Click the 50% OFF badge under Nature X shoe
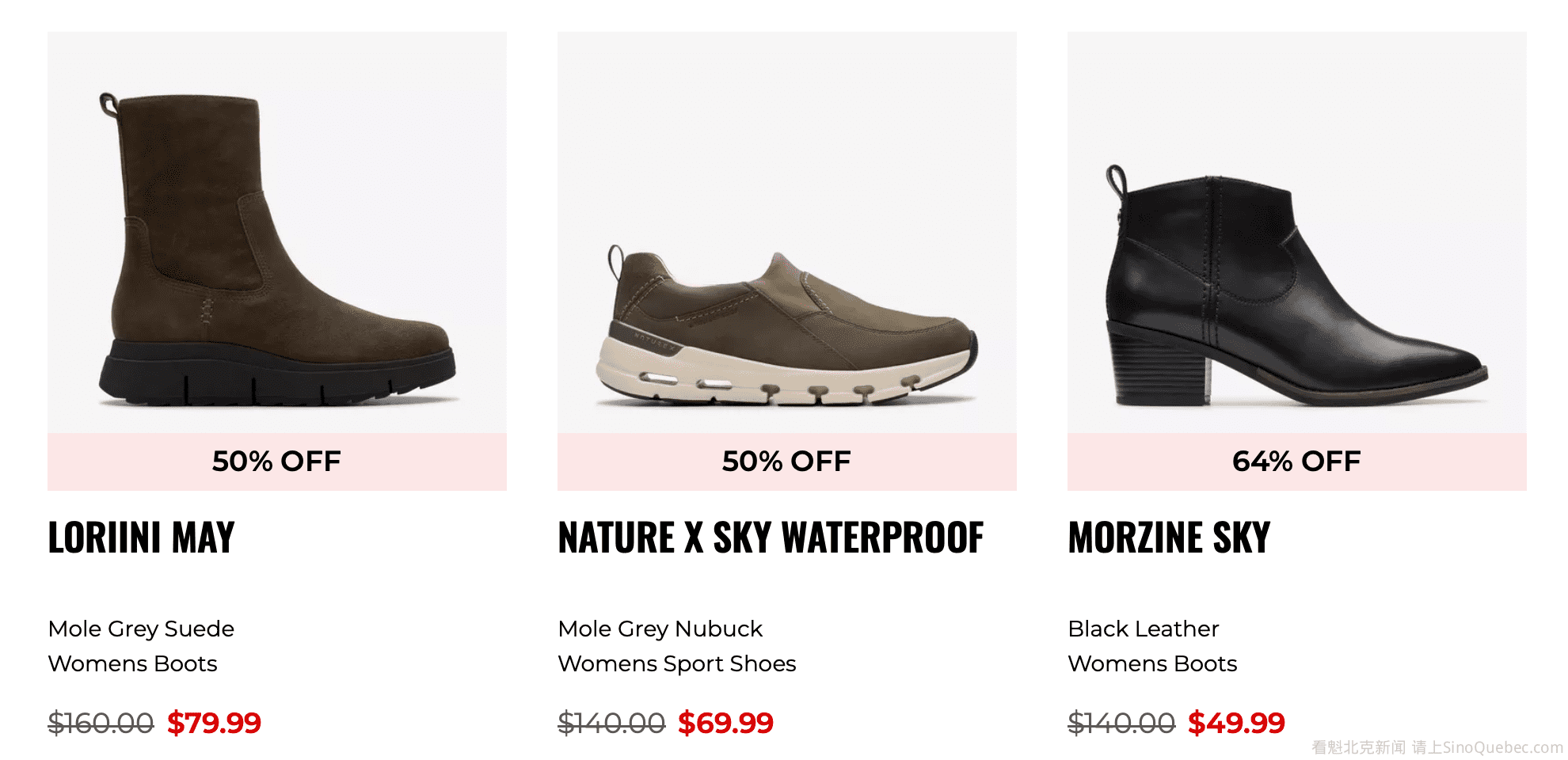The height and width of the screenshot is (760, 1568). [786, 462]
